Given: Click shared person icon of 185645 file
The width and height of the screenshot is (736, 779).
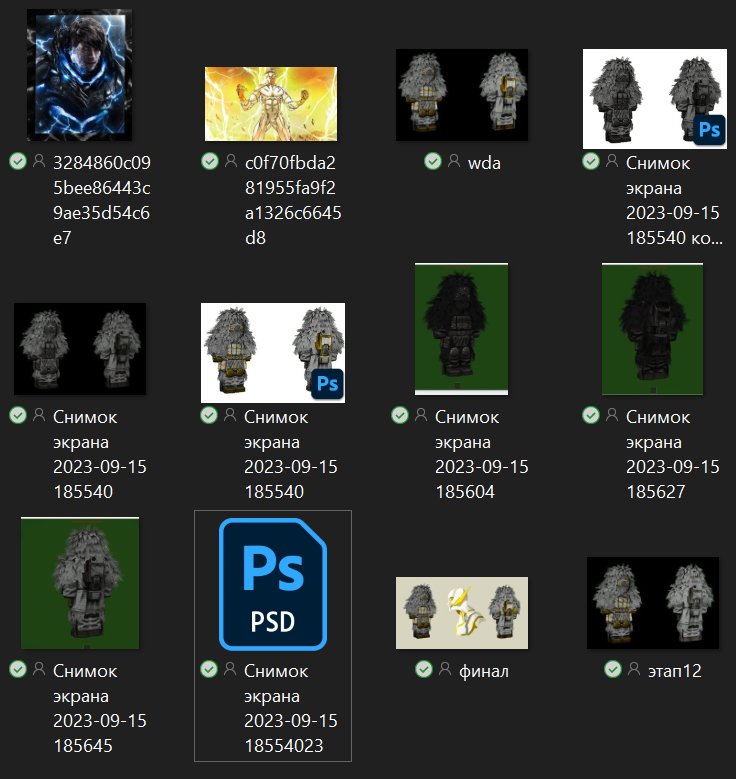Looking at the screenshot, I should pos(39,669).
